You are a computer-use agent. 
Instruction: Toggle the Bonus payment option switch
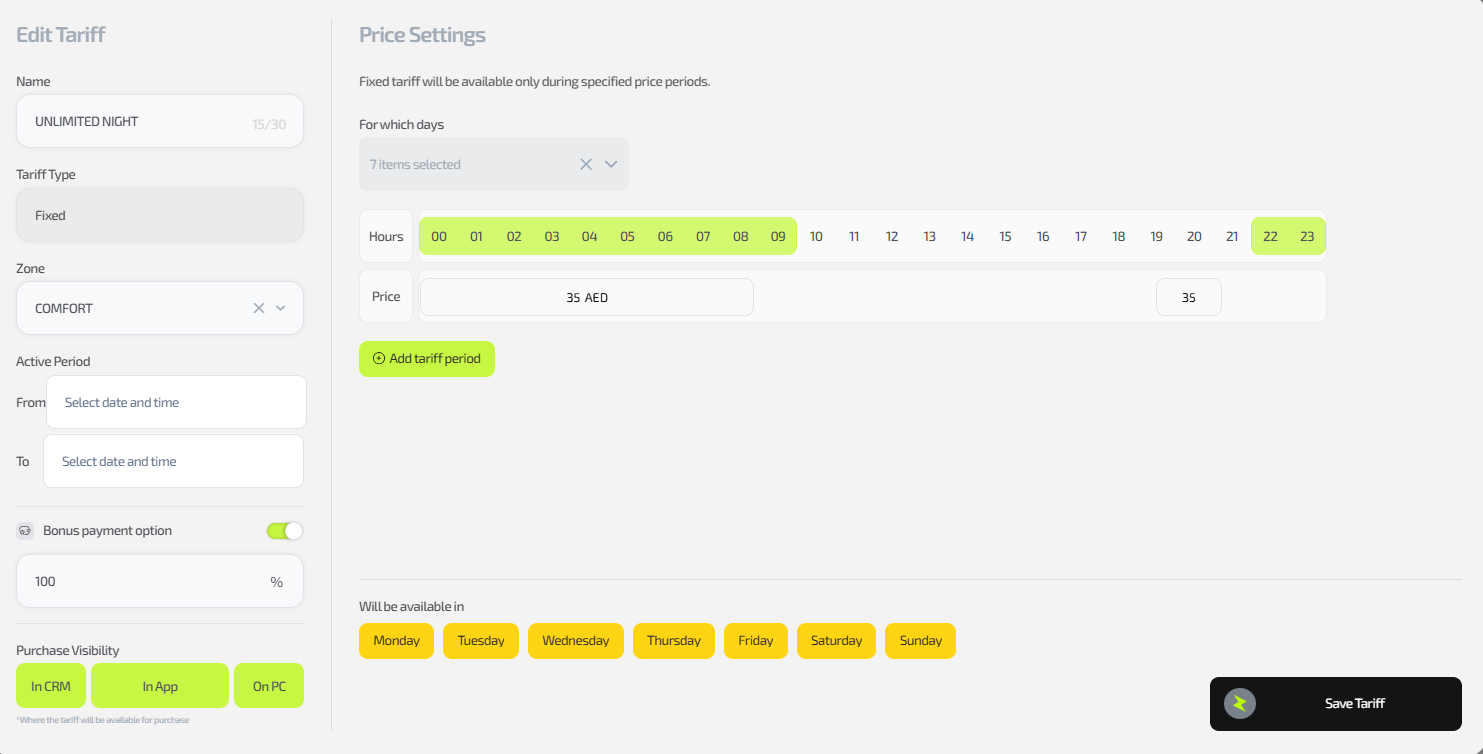click(x=284, y=531)
